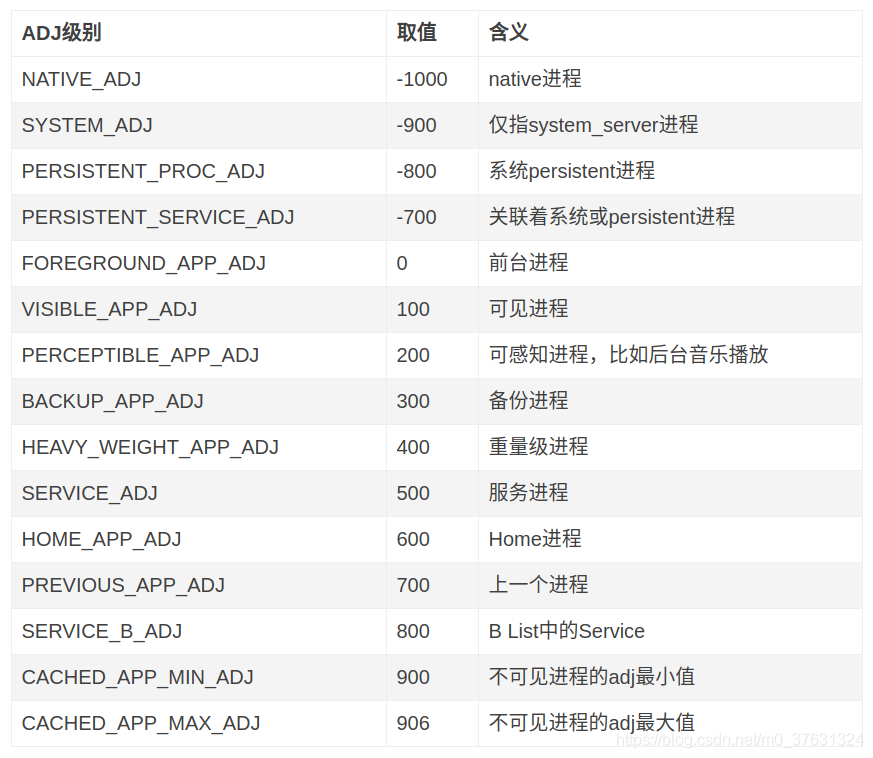Viewport: 873px width, 758px height.
Task: Select the 仅指system_server进程 text
Action: 594,125
